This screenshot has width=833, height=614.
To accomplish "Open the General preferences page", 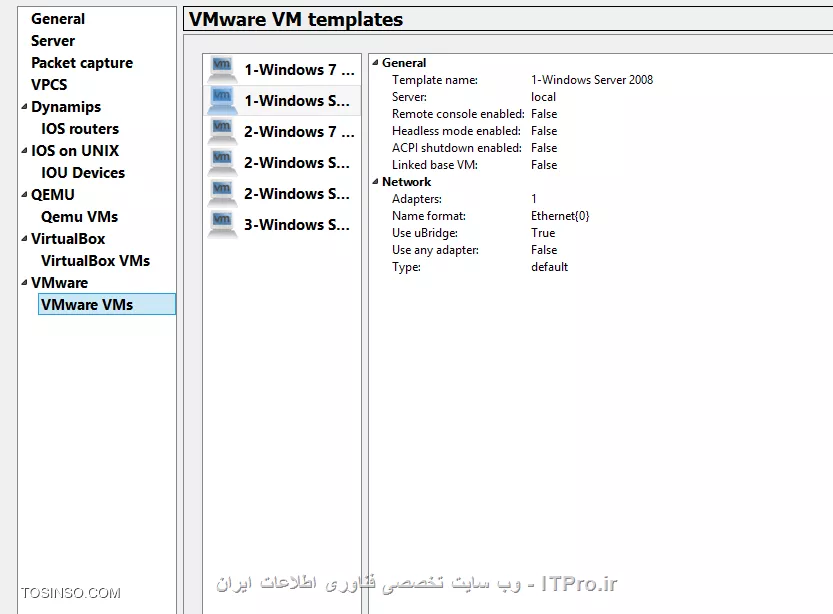I will [x=58, y=19].
